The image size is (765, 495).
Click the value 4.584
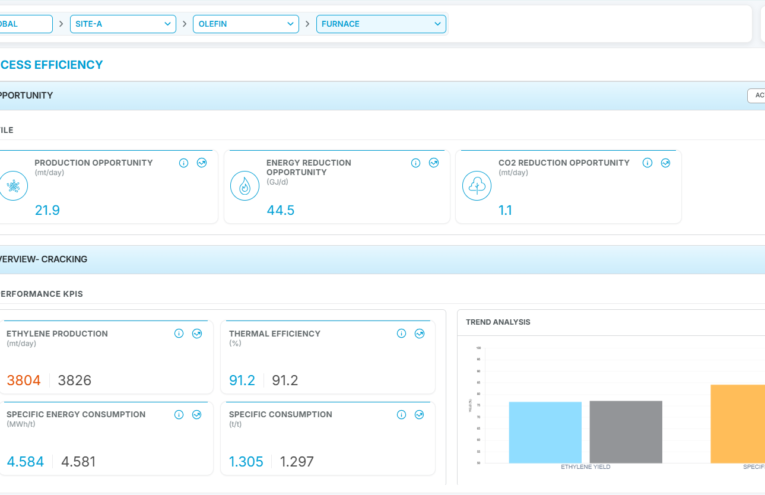tap(25, 461)
